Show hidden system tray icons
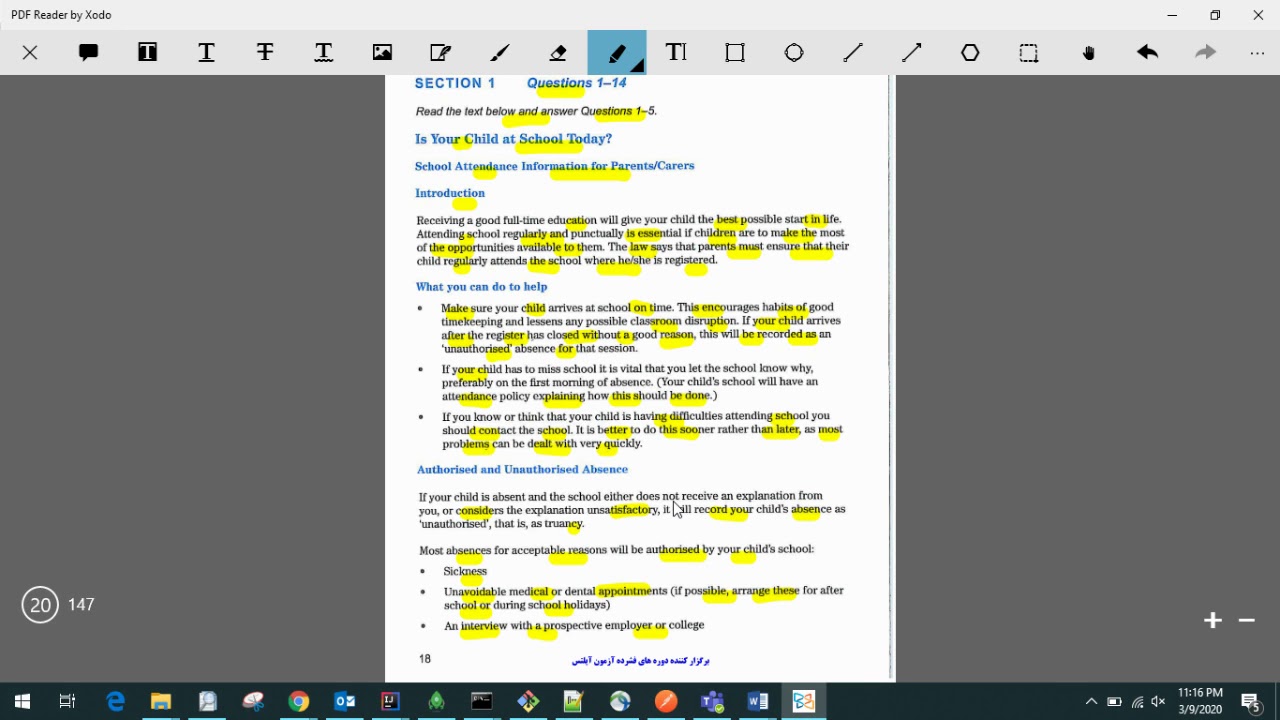The width and height of the screenshot is (1280, 720). point(1091,702)
